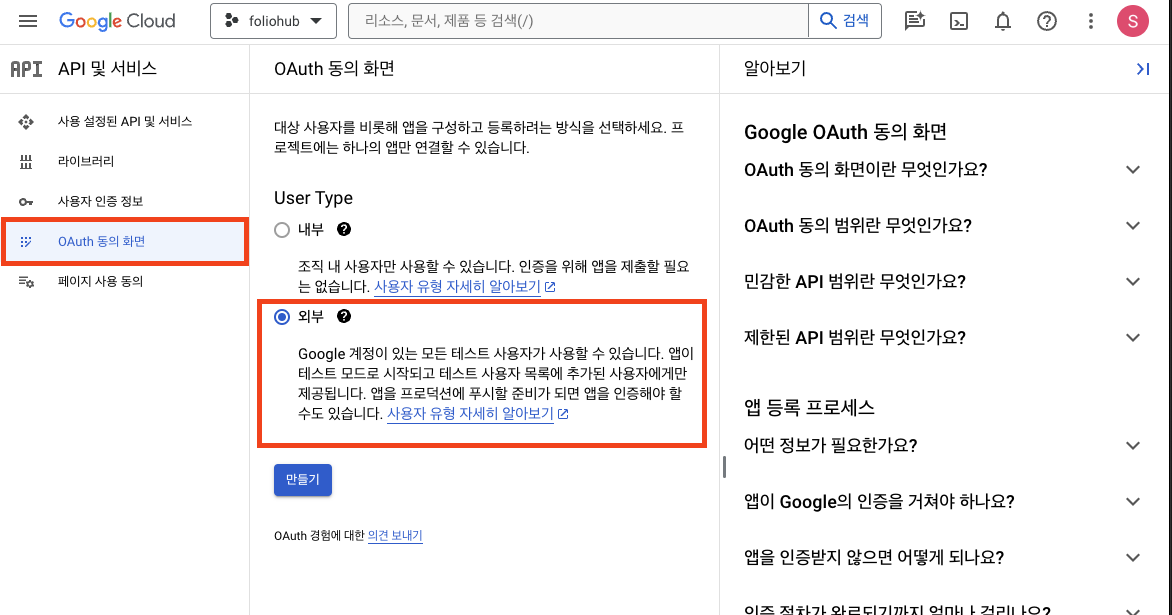Click the library grid icon
Screen dimensions: 1172x615
click(26, 161)
